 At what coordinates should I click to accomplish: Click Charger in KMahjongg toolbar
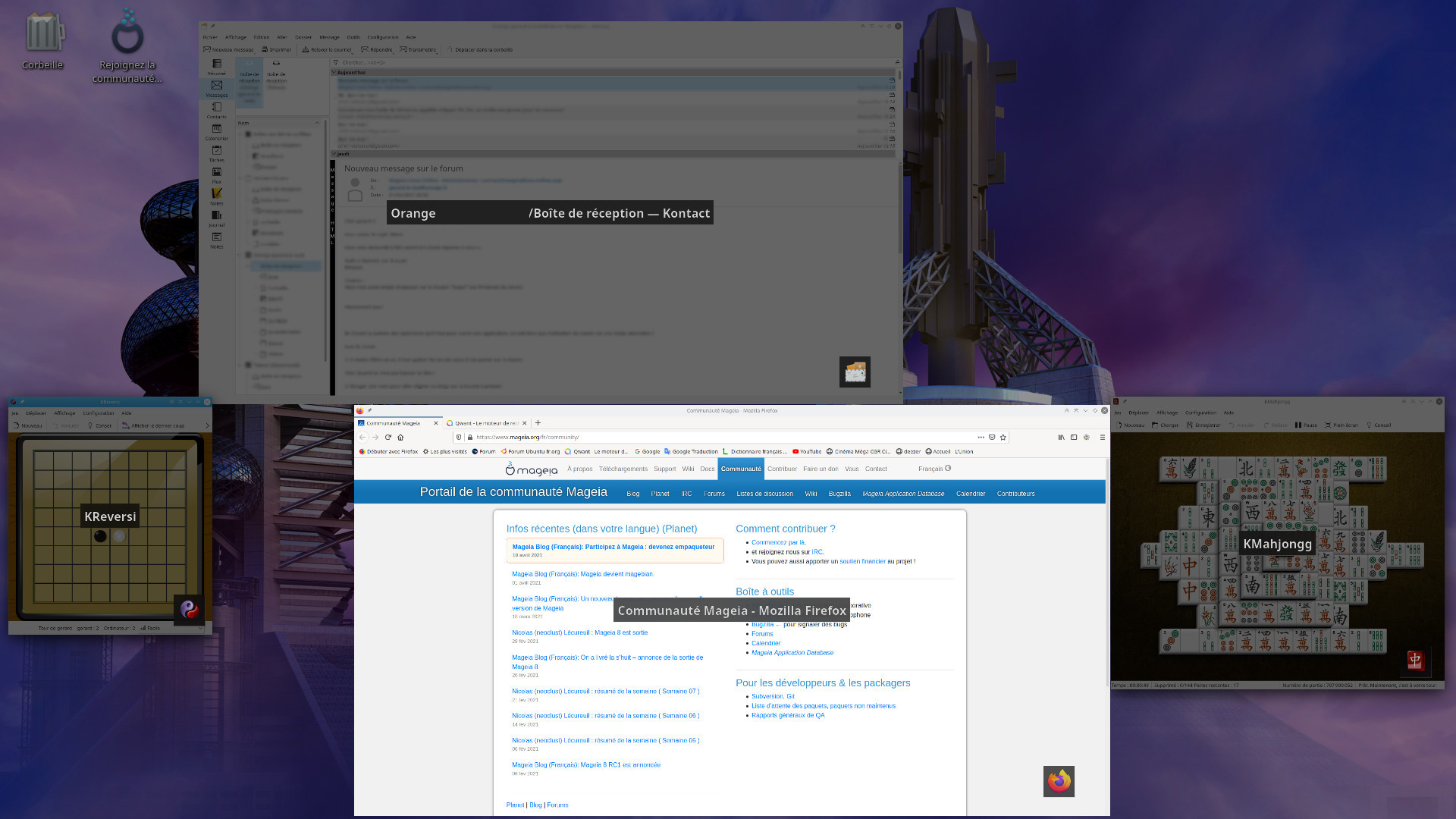1166,425
